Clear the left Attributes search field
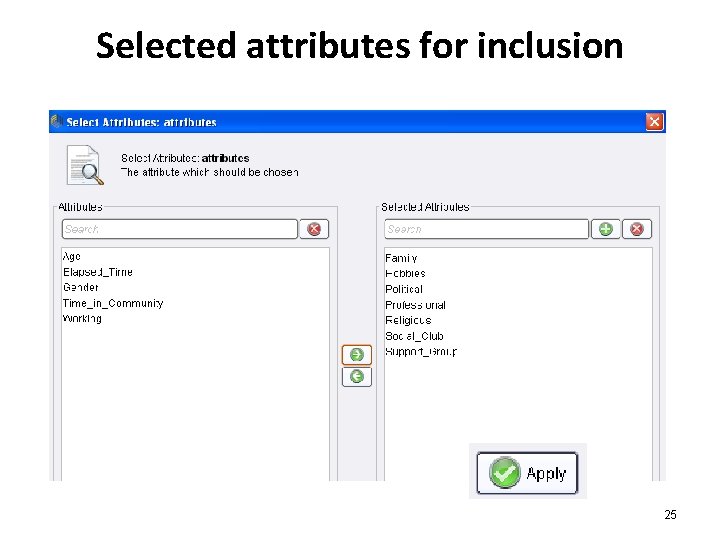The height and width of the screenshot is (540, 720). click(314, 229)
